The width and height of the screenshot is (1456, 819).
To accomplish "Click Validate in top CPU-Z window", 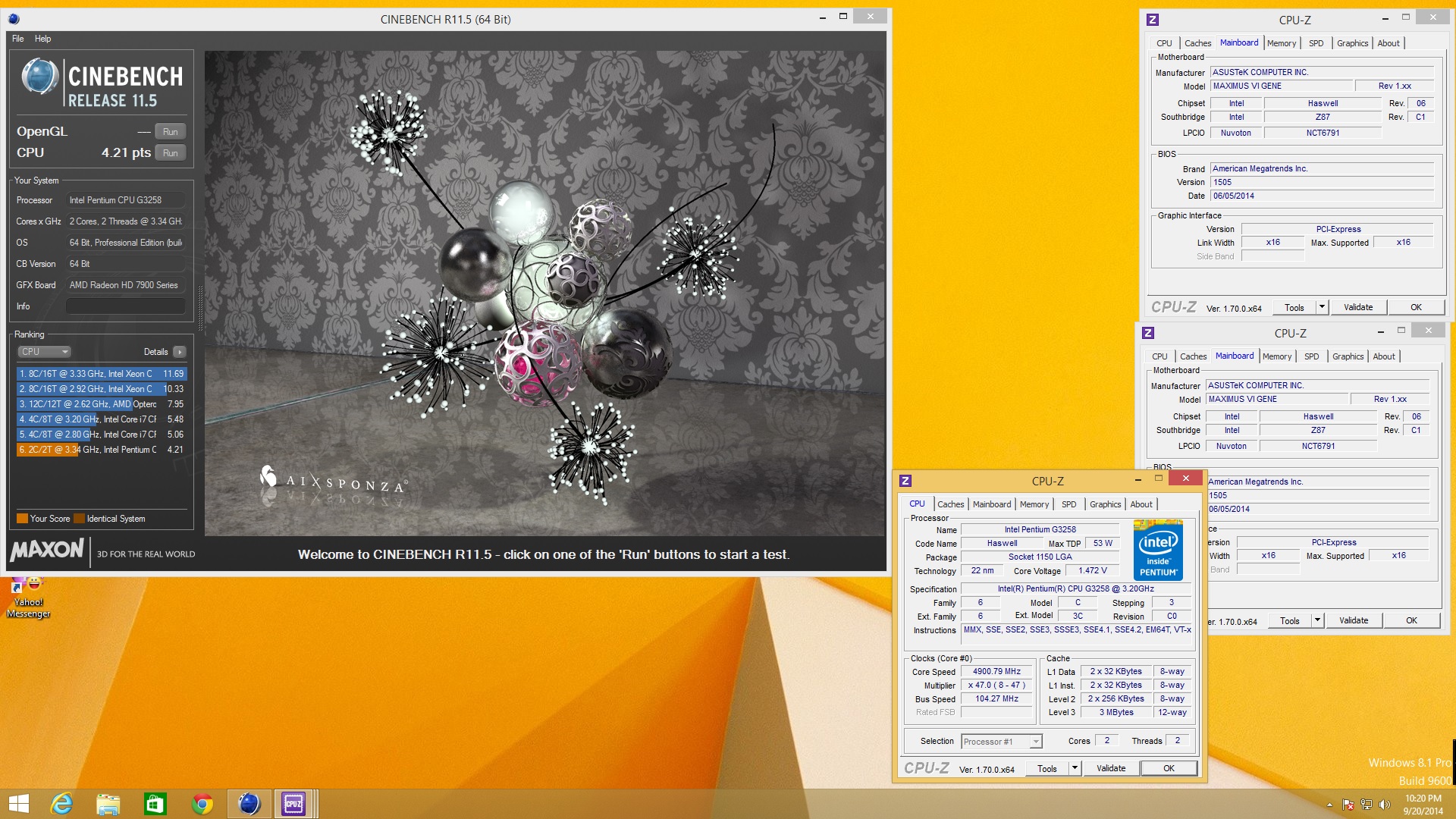I will [1358, 307].
